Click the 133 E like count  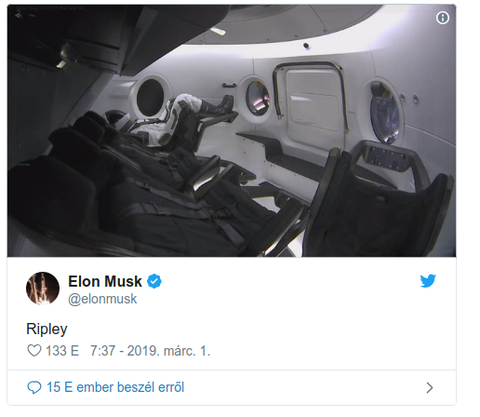62,351
